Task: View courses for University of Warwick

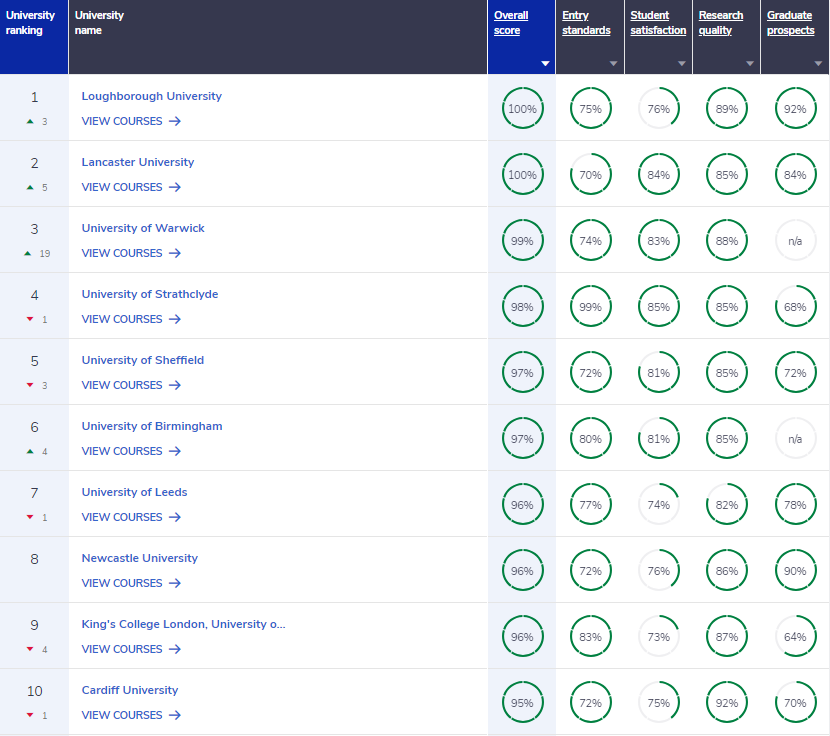Action: click(x=131, y=253)
